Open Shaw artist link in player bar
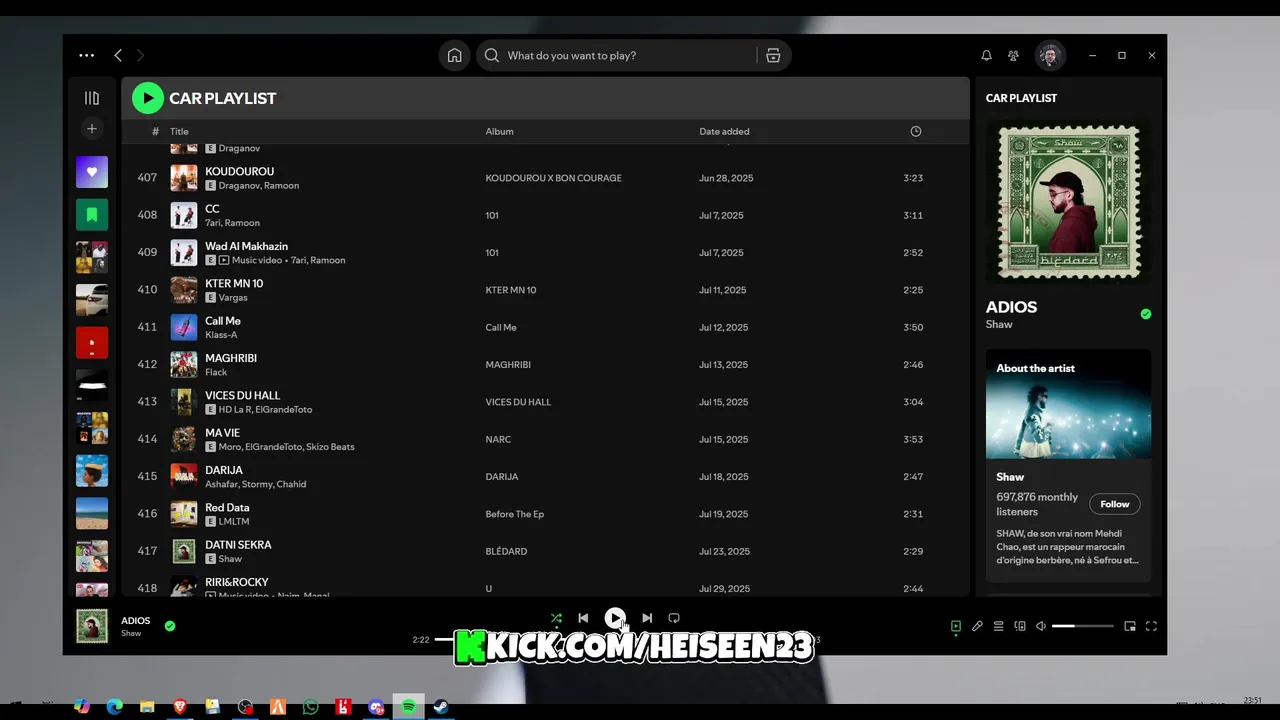This screenshot has width=1280, height=720. [131, 634]
